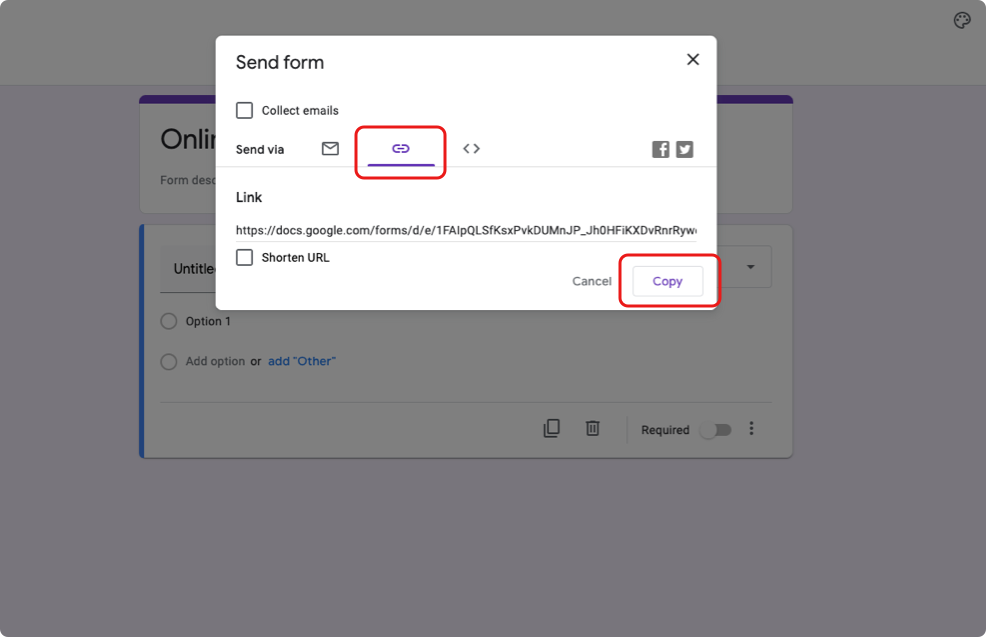This screenshot has width=986, height=637.
Task: Share form via Twitter icon
Action: pos(684,150)
